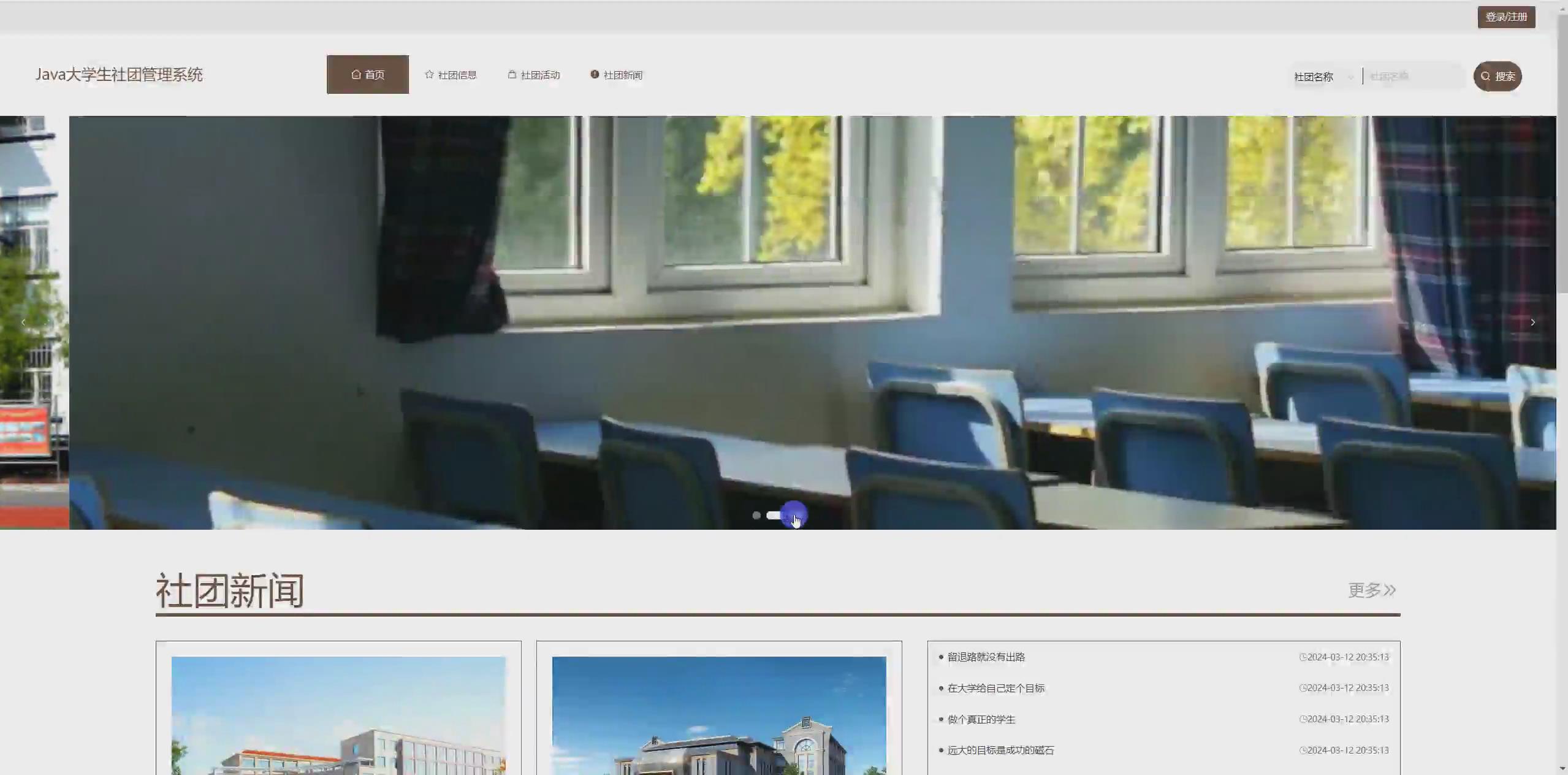Go to 社团新闻 in navigation bar
The image size is (1568, 775).
coord(617,75)
